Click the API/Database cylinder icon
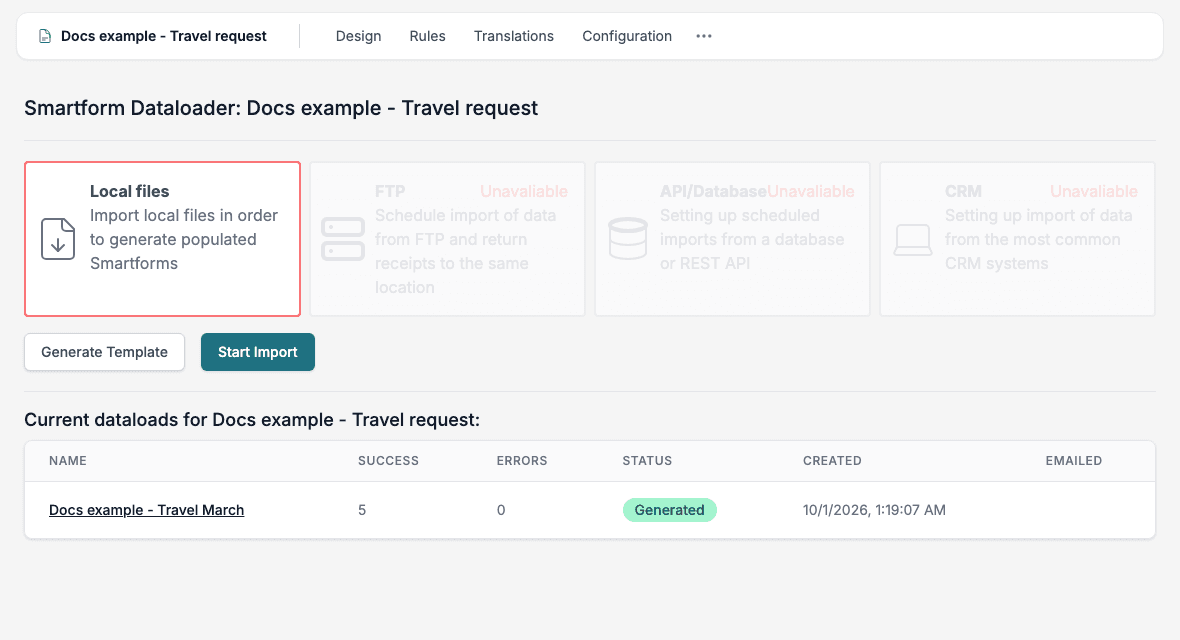 [628, 239]
